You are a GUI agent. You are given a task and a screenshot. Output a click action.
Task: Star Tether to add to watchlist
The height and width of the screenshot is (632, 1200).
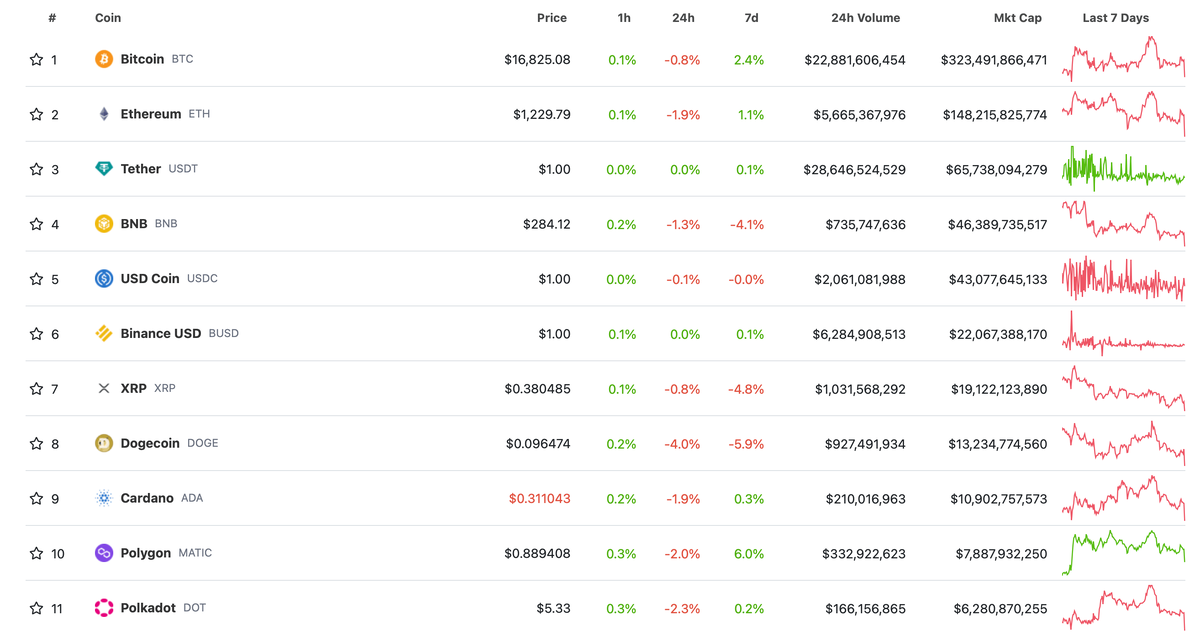coord(36,169)
